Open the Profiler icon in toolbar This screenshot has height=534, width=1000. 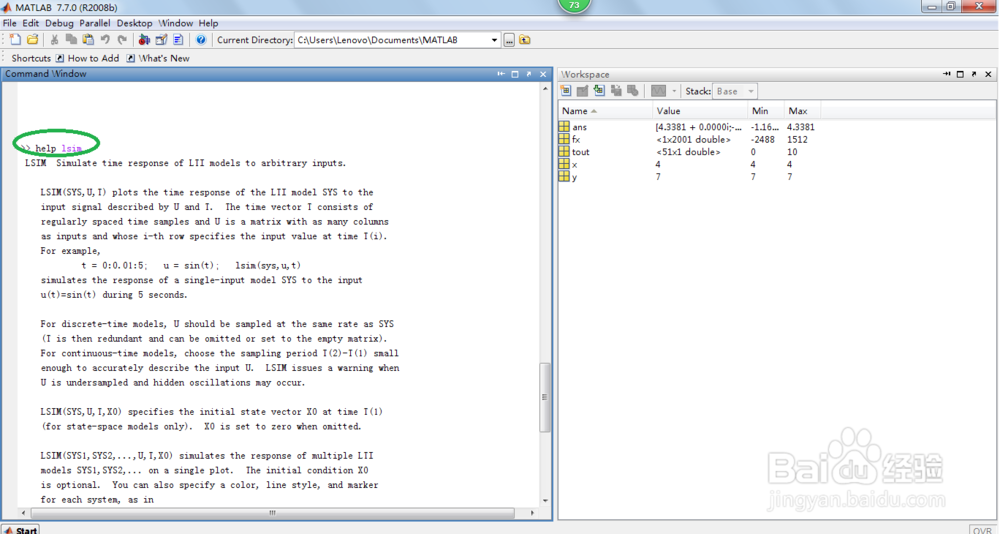pos(178,40)
